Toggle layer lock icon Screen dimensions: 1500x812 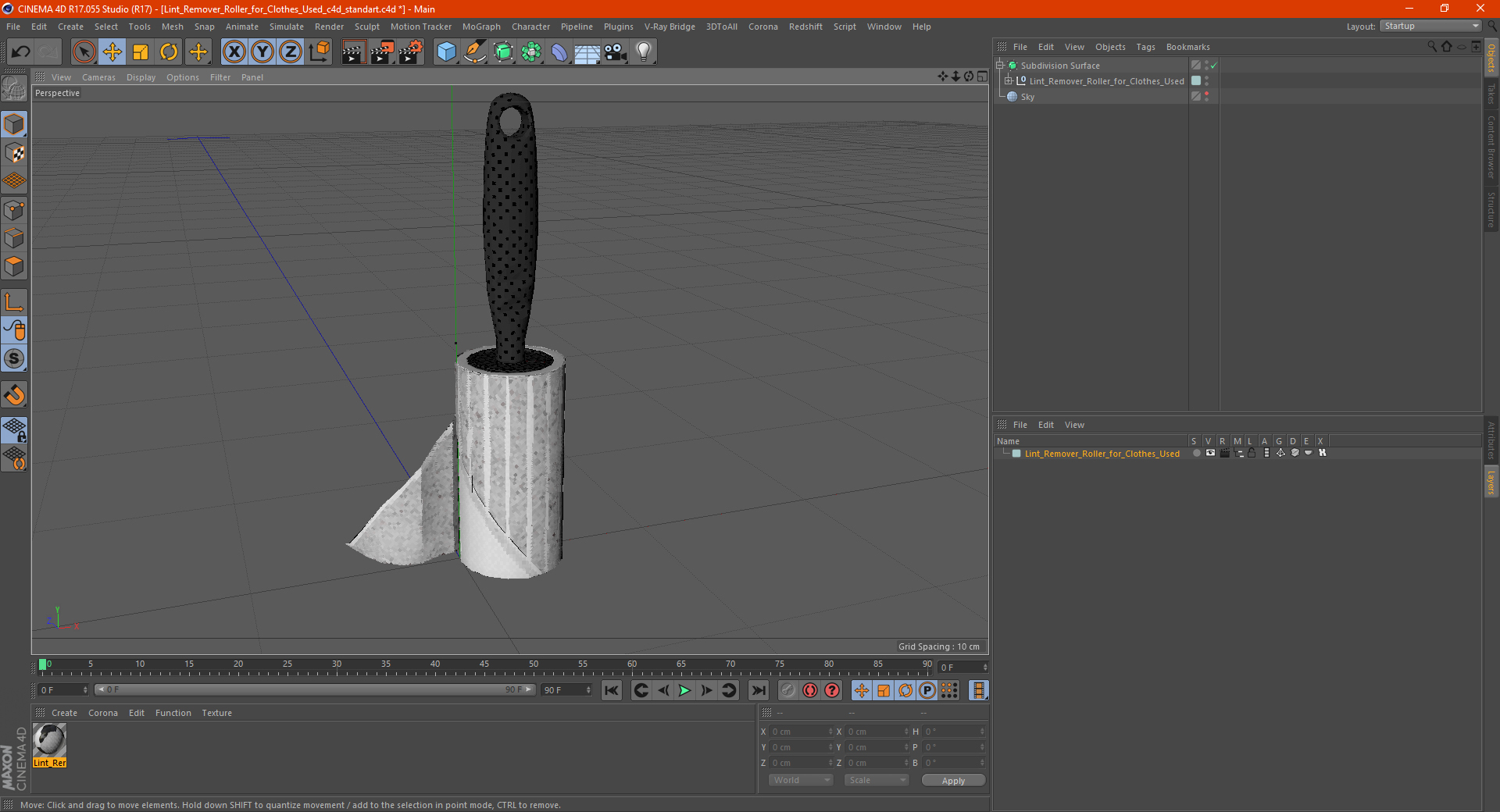(x=1252, y=453)
